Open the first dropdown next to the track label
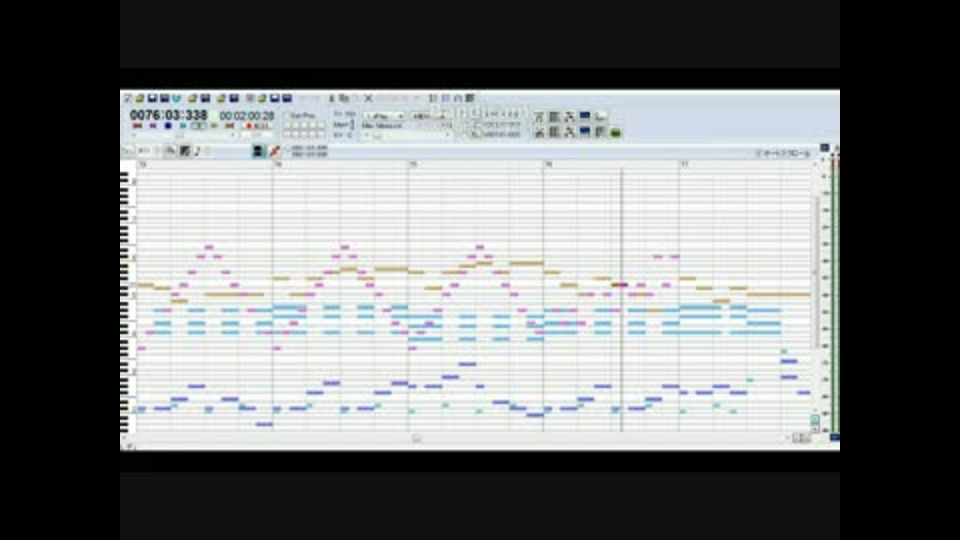 point(384,116)
